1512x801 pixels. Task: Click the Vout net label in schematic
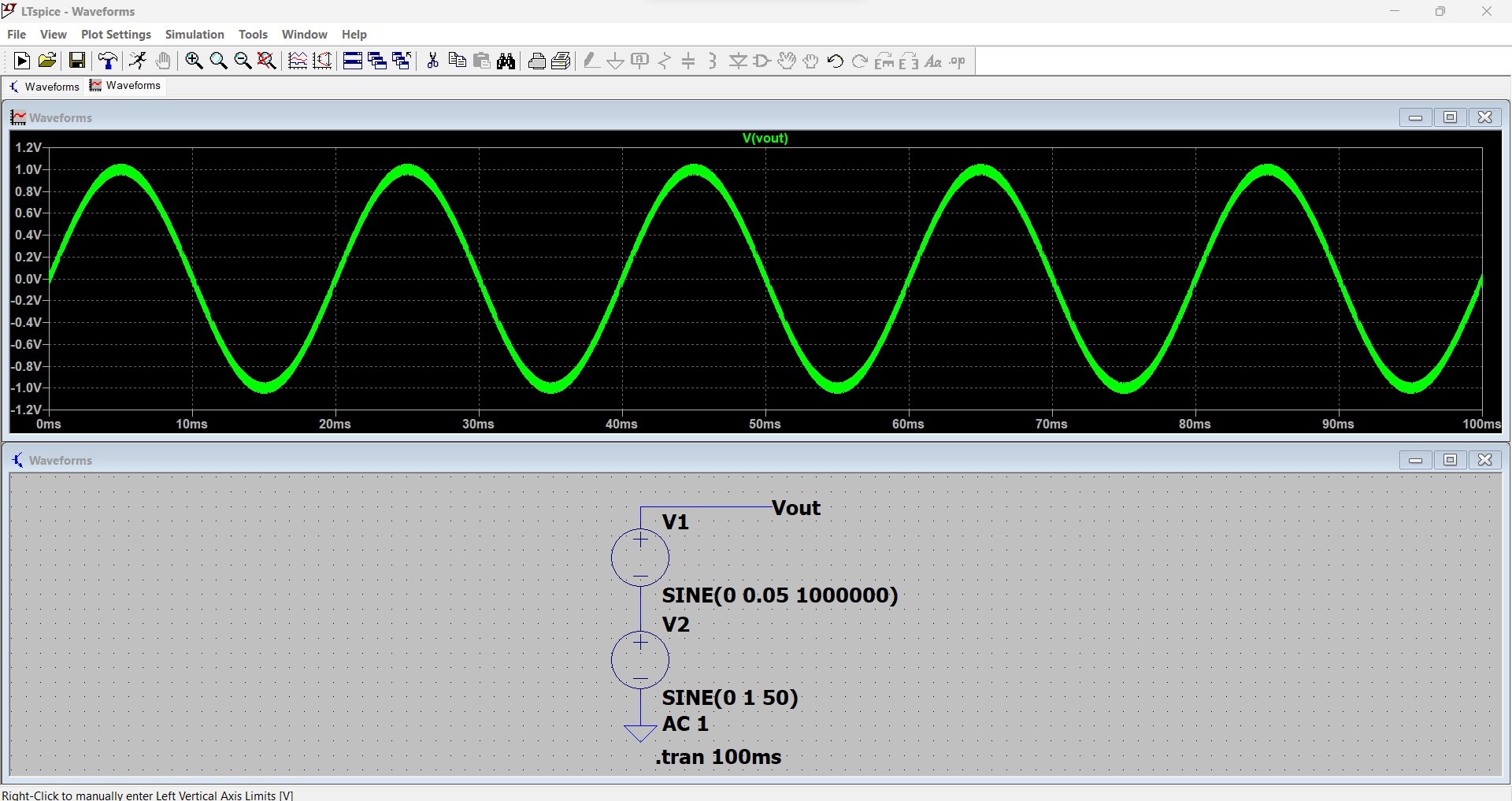[796, 508]
